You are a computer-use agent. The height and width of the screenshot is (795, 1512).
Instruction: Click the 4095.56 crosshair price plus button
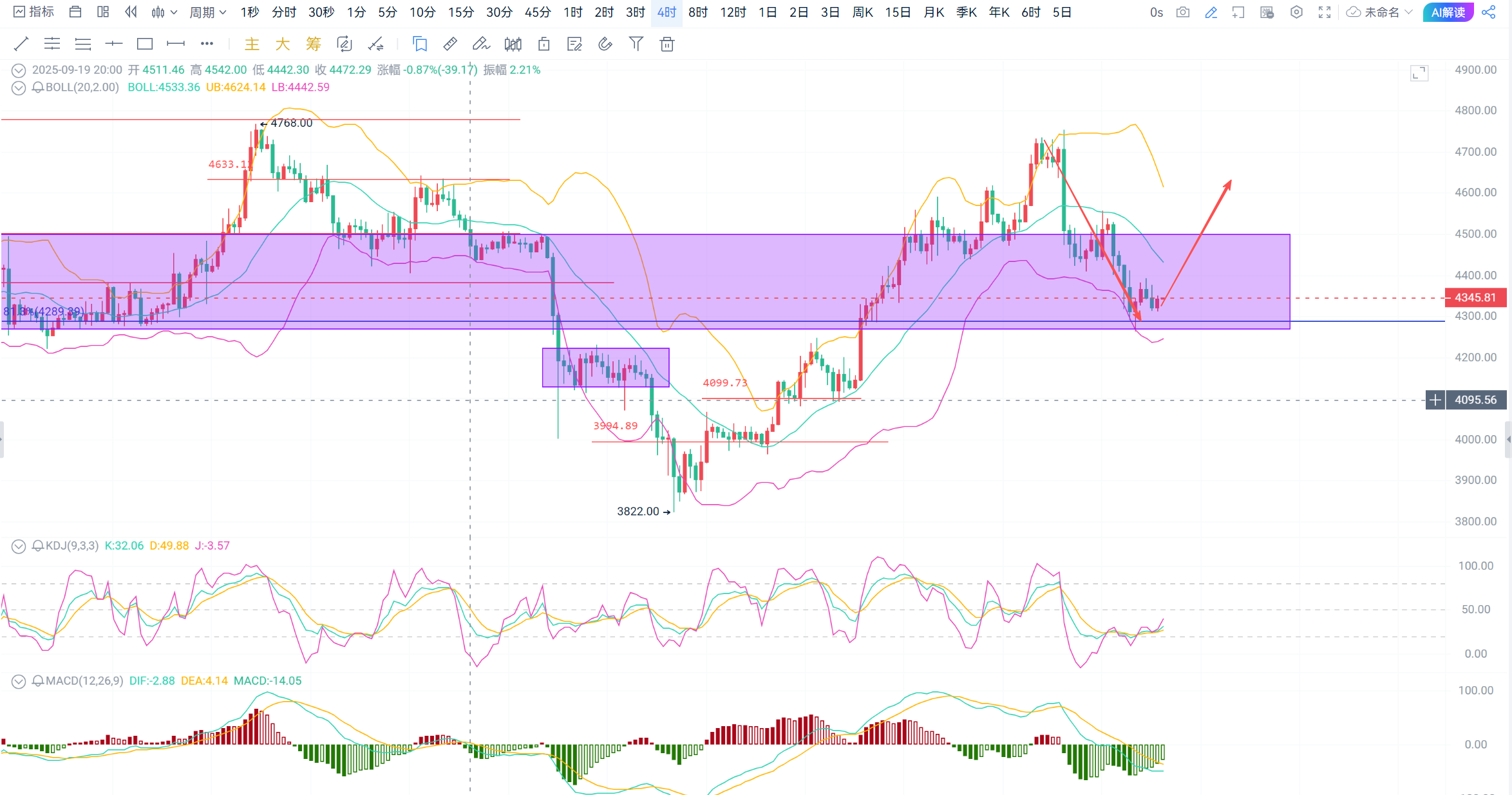(x=1435, y=400)
